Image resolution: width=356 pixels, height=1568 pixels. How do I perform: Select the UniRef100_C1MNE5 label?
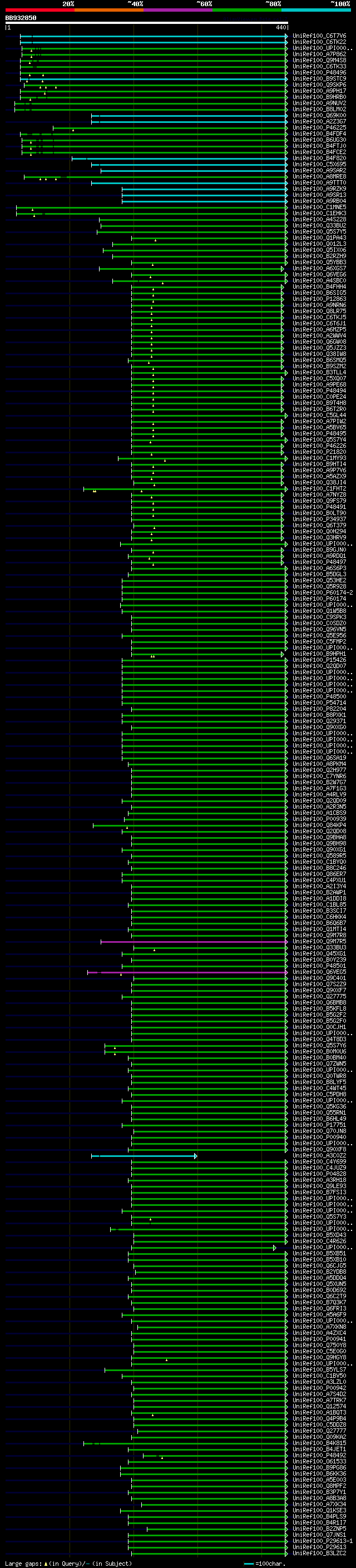319,207
